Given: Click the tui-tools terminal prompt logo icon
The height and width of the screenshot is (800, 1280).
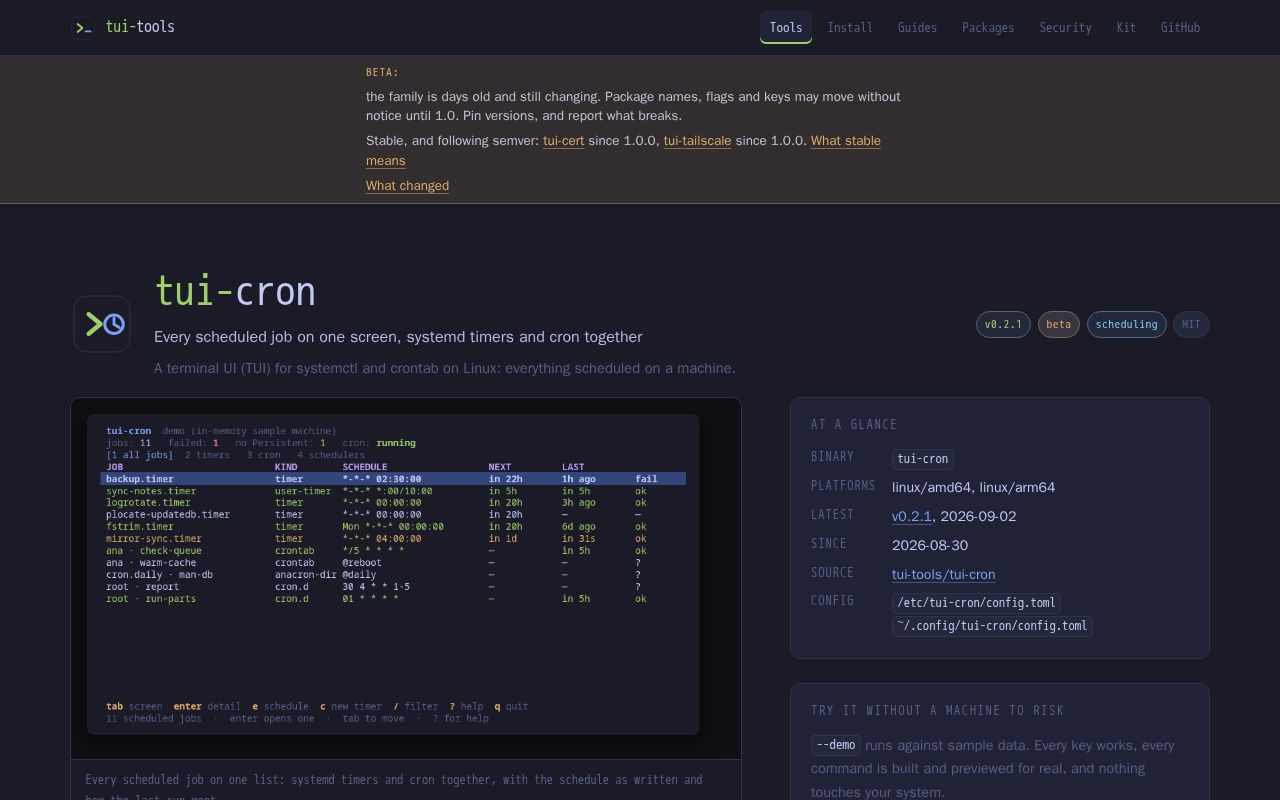Looking at the screenshot, I should (x=84, y=27).
